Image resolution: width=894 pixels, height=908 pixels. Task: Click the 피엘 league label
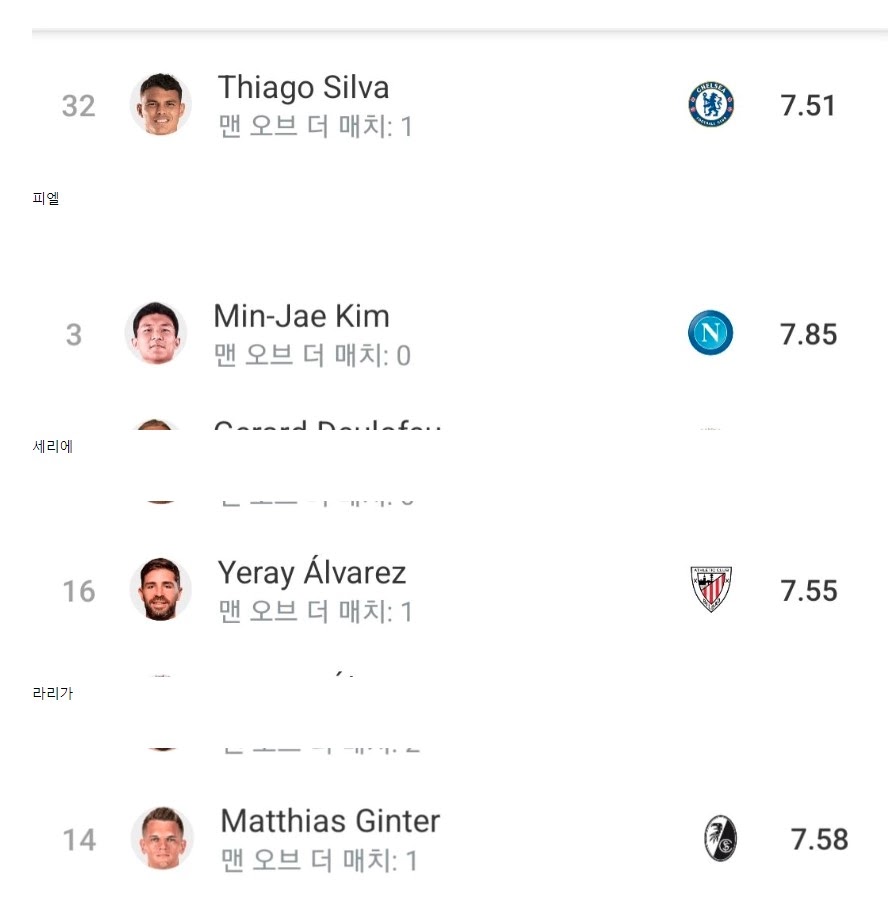pyautogui.click(x=46, y=199)
